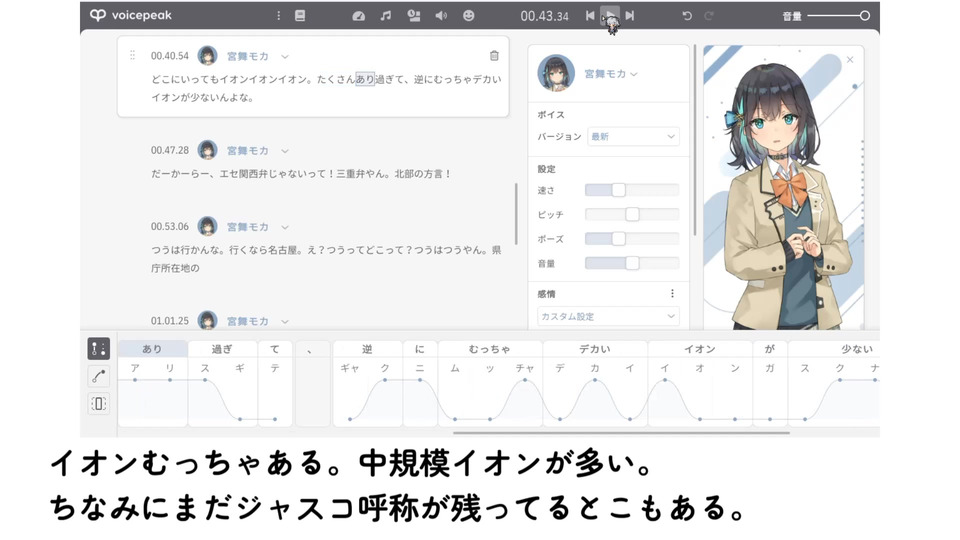Screen dimensions: 960x540
Task: Open 宮舞モカ narrator dropdown in settings panel
Action: click(610, 73)
